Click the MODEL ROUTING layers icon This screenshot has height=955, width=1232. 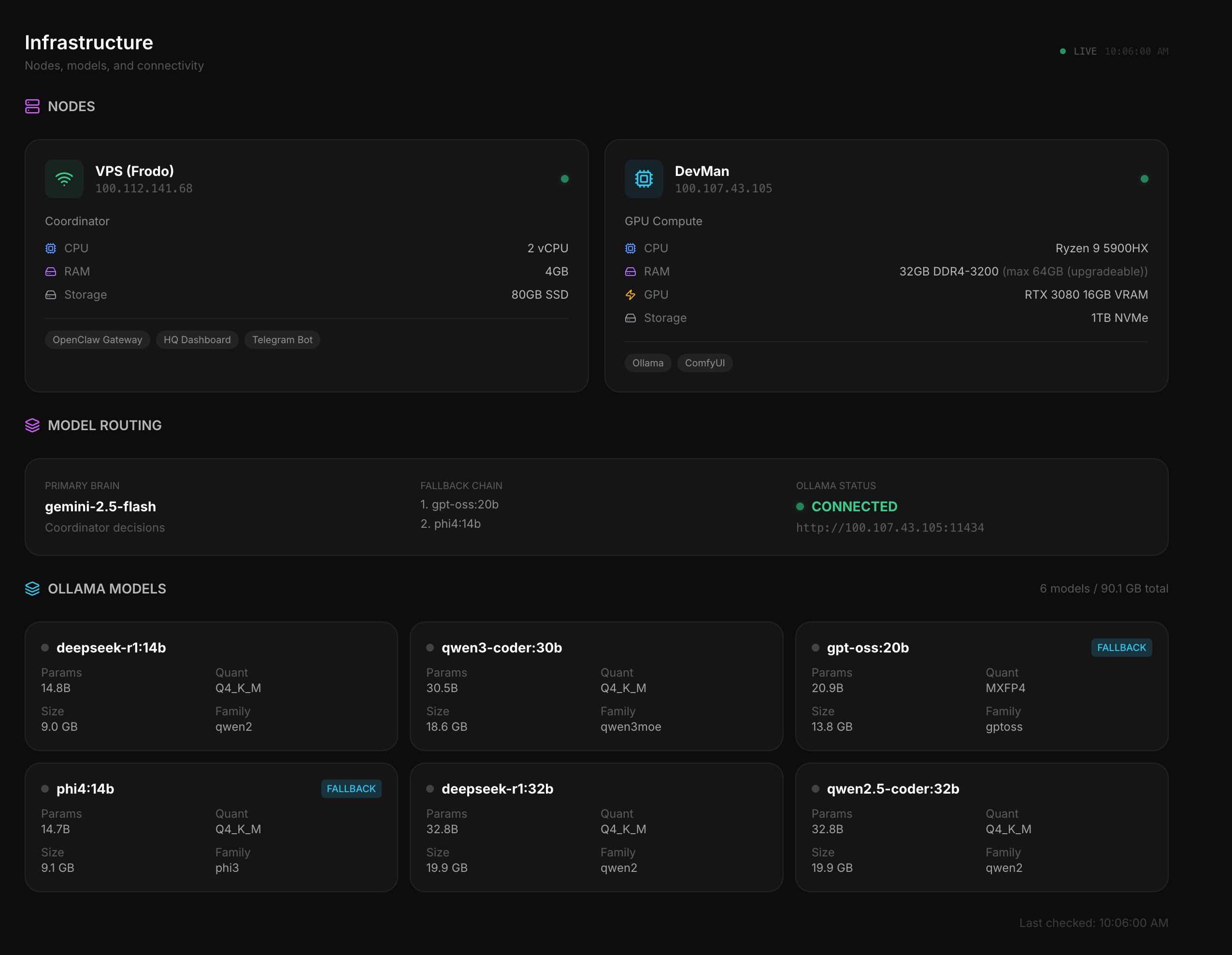tap(32, 426)
